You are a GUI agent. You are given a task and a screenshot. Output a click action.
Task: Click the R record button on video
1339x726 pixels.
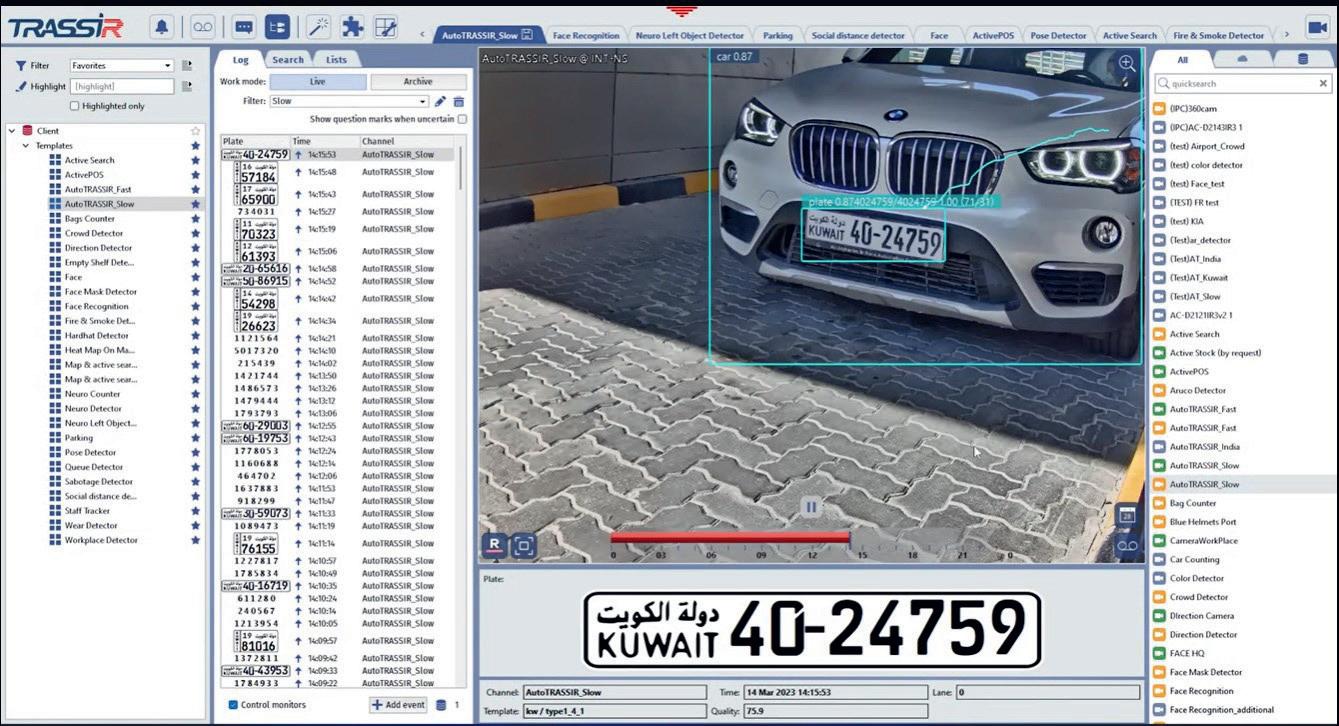click(494, 545)
